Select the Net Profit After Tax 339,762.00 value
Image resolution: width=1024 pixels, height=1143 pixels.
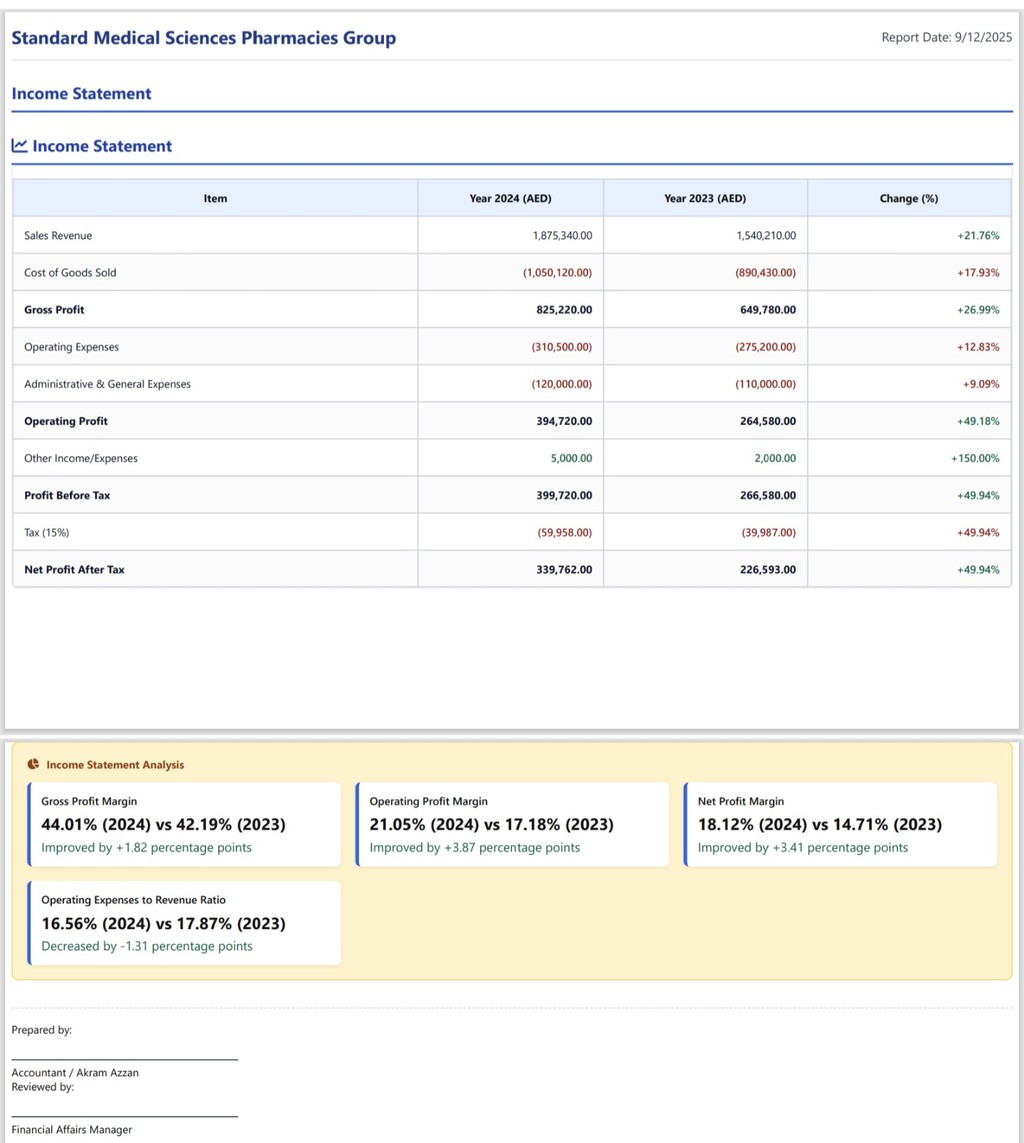click(564, 570)
